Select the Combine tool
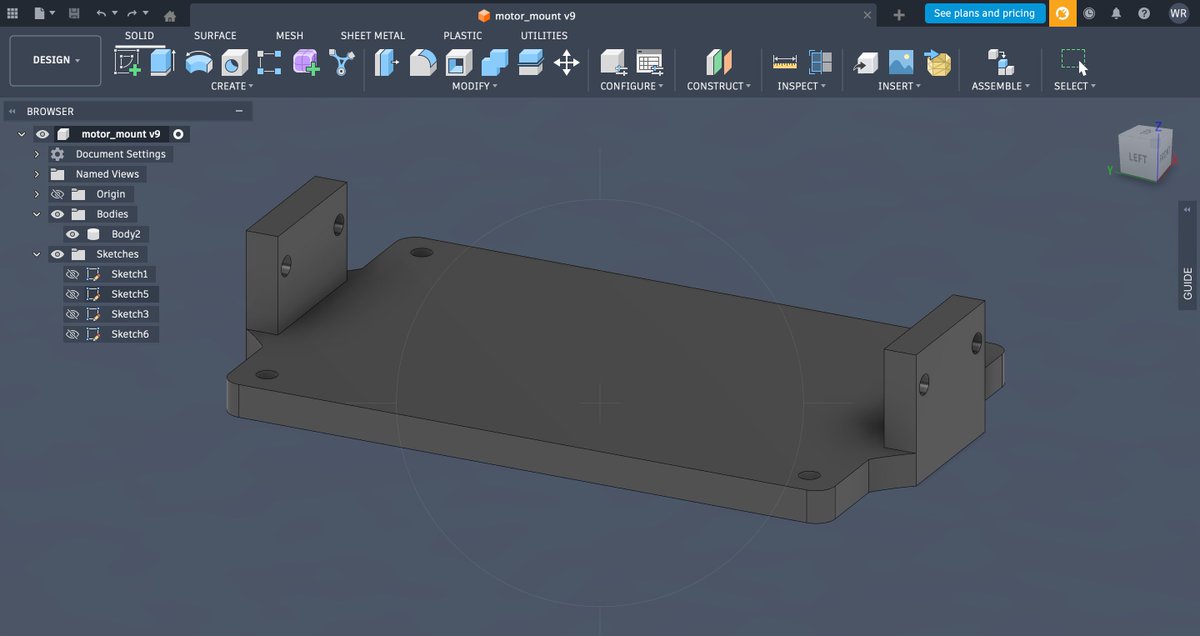 pyautogui.click(x=494, y=62)
